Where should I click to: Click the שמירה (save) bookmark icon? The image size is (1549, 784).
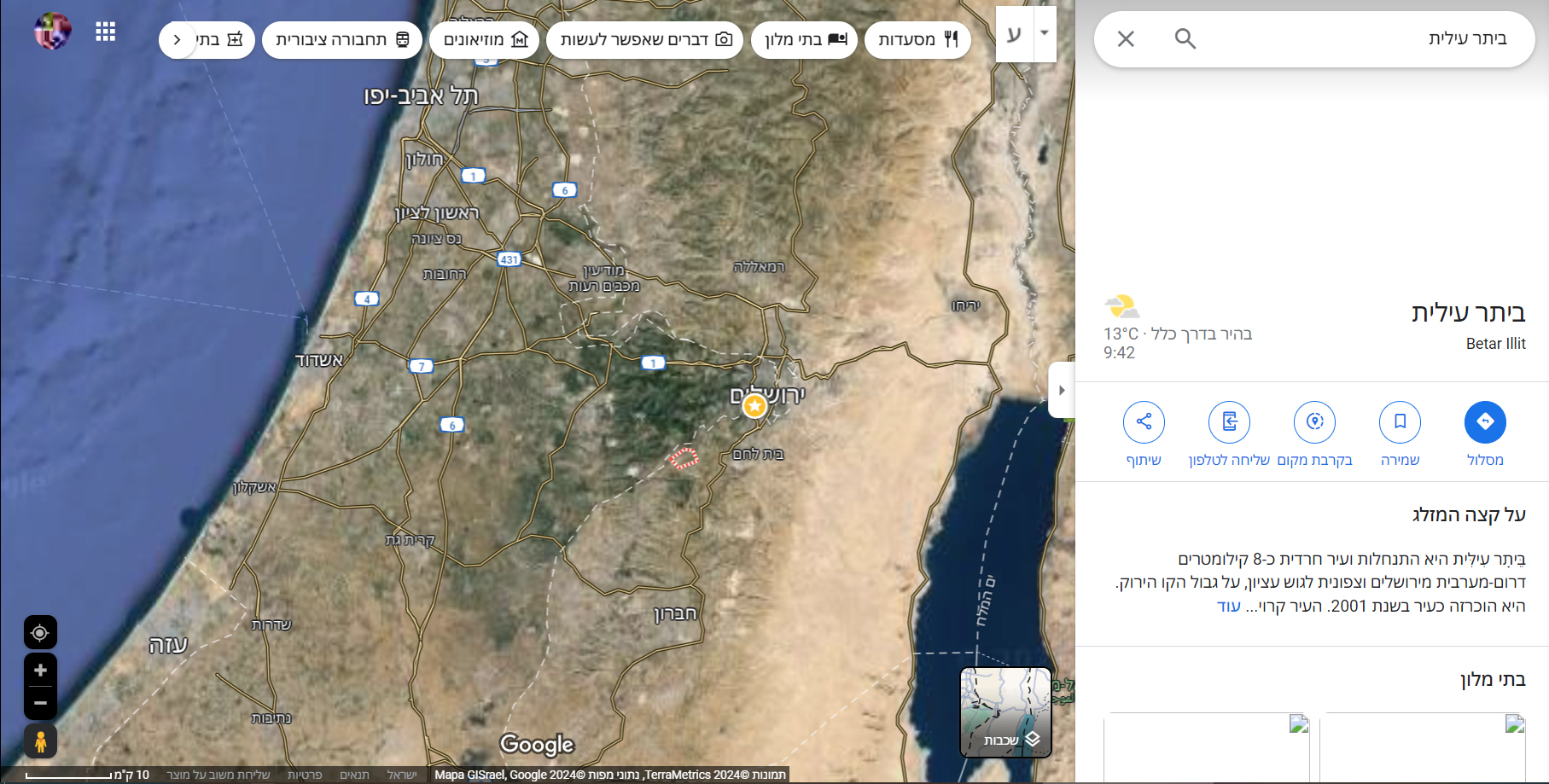(x=1400, y=421)
